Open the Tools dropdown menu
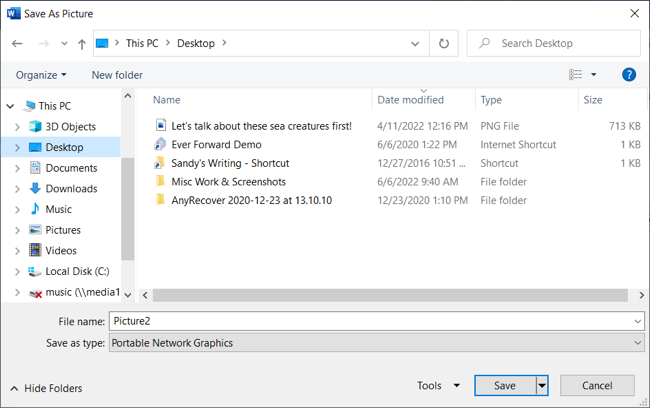This screenshot has width=650, height=408. (x=438, y=386)
